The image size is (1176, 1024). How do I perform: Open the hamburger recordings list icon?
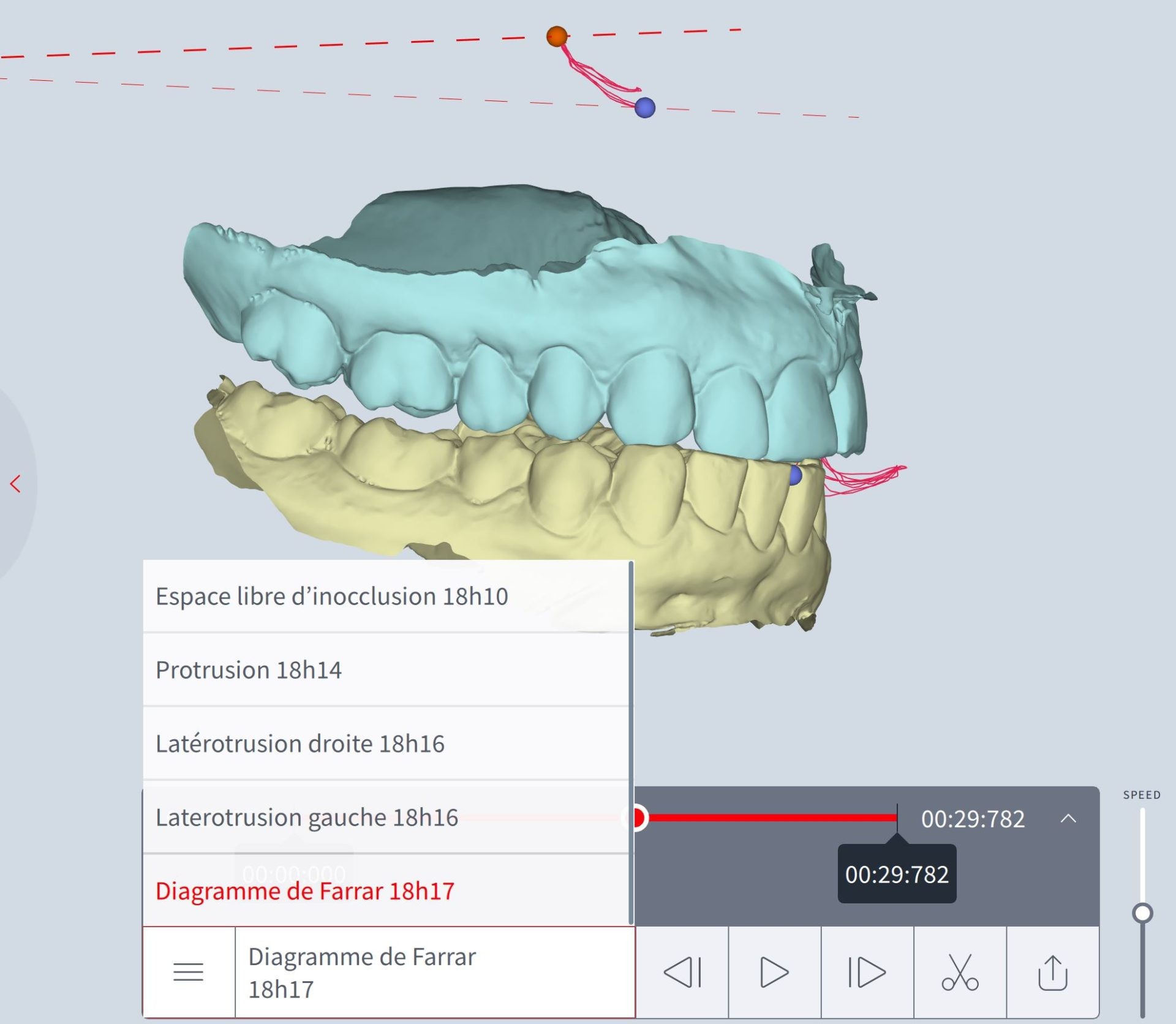coord(188,972)
